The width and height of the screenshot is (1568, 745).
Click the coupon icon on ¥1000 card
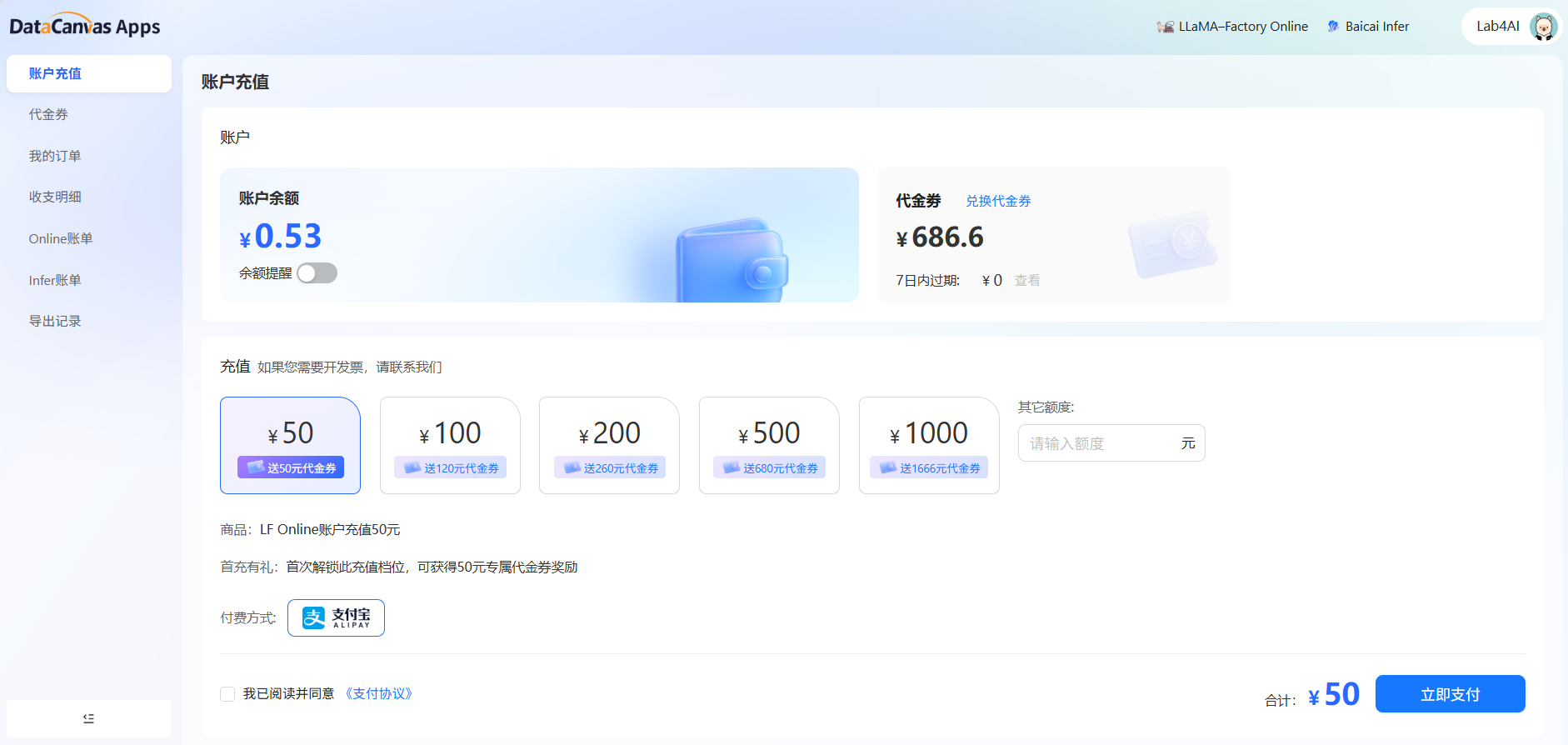click(888, 467)
